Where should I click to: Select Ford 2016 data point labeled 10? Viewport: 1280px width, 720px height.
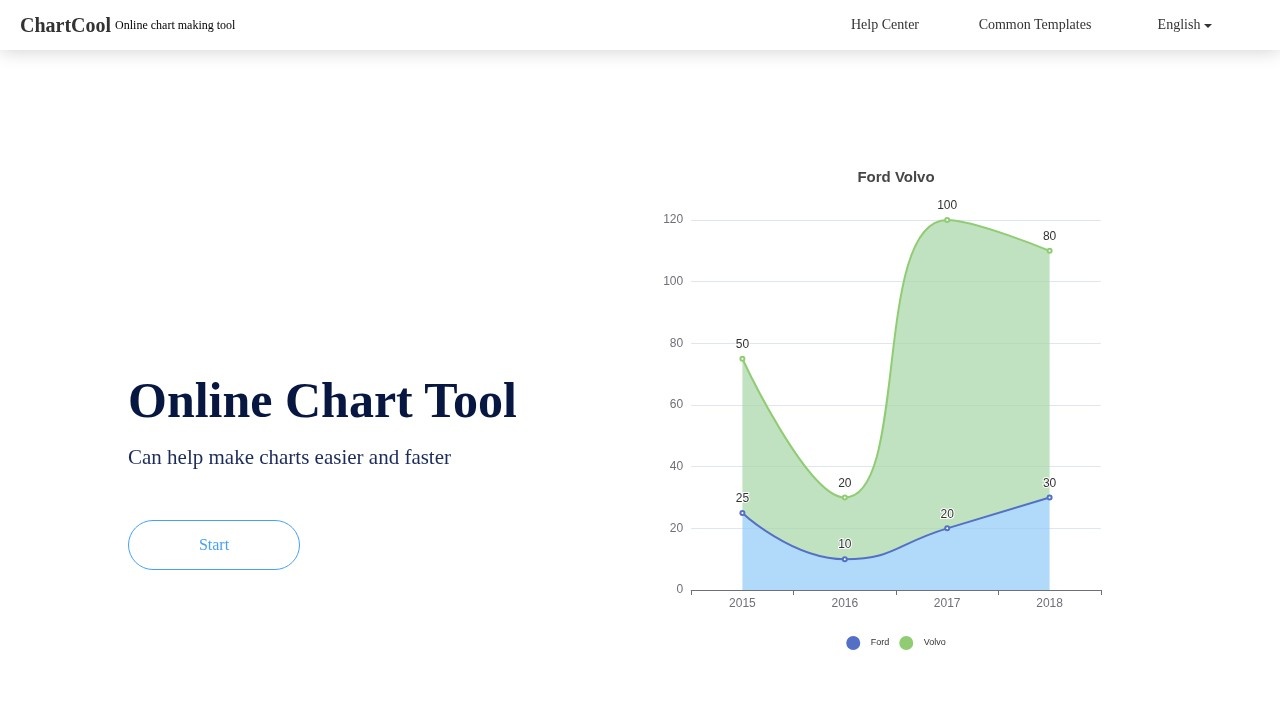tap(845, 559)
